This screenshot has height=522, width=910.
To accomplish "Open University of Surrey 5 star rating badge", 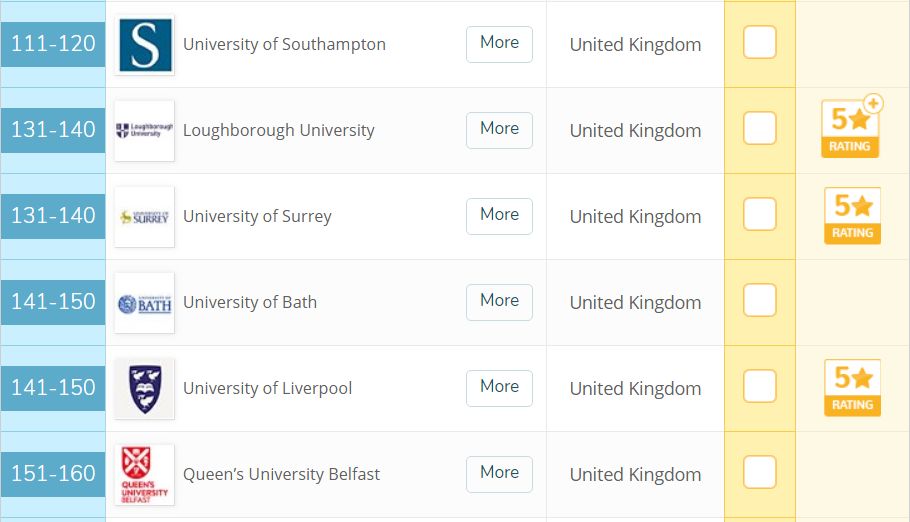I will 853,216.
